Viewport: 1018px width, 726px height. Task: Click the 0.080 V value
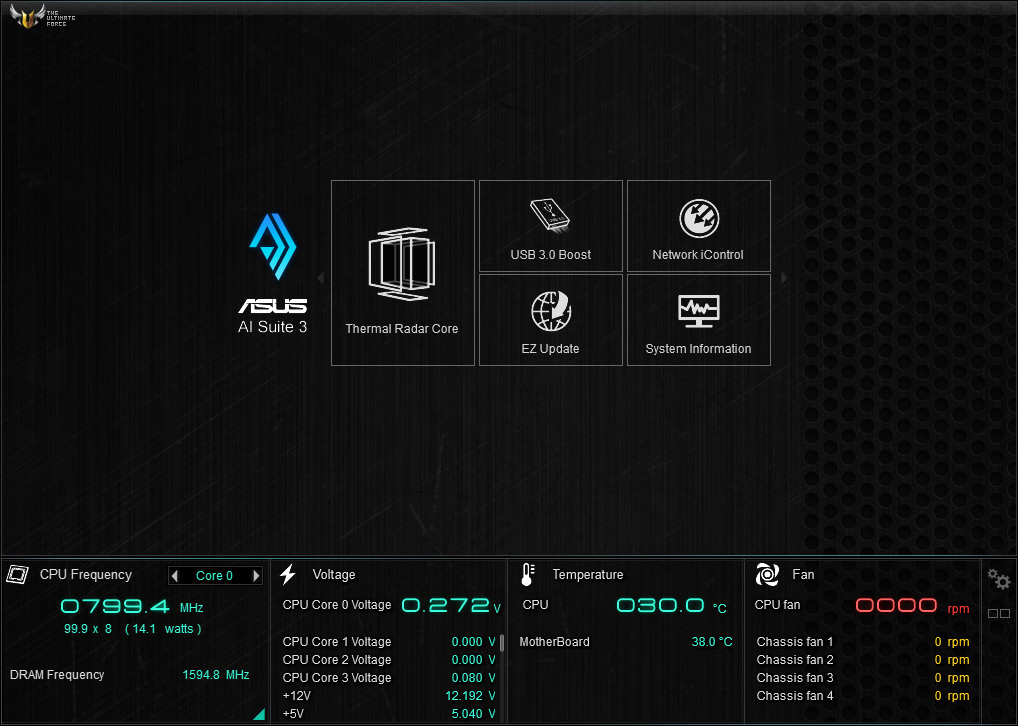click(x=473, y=678)
